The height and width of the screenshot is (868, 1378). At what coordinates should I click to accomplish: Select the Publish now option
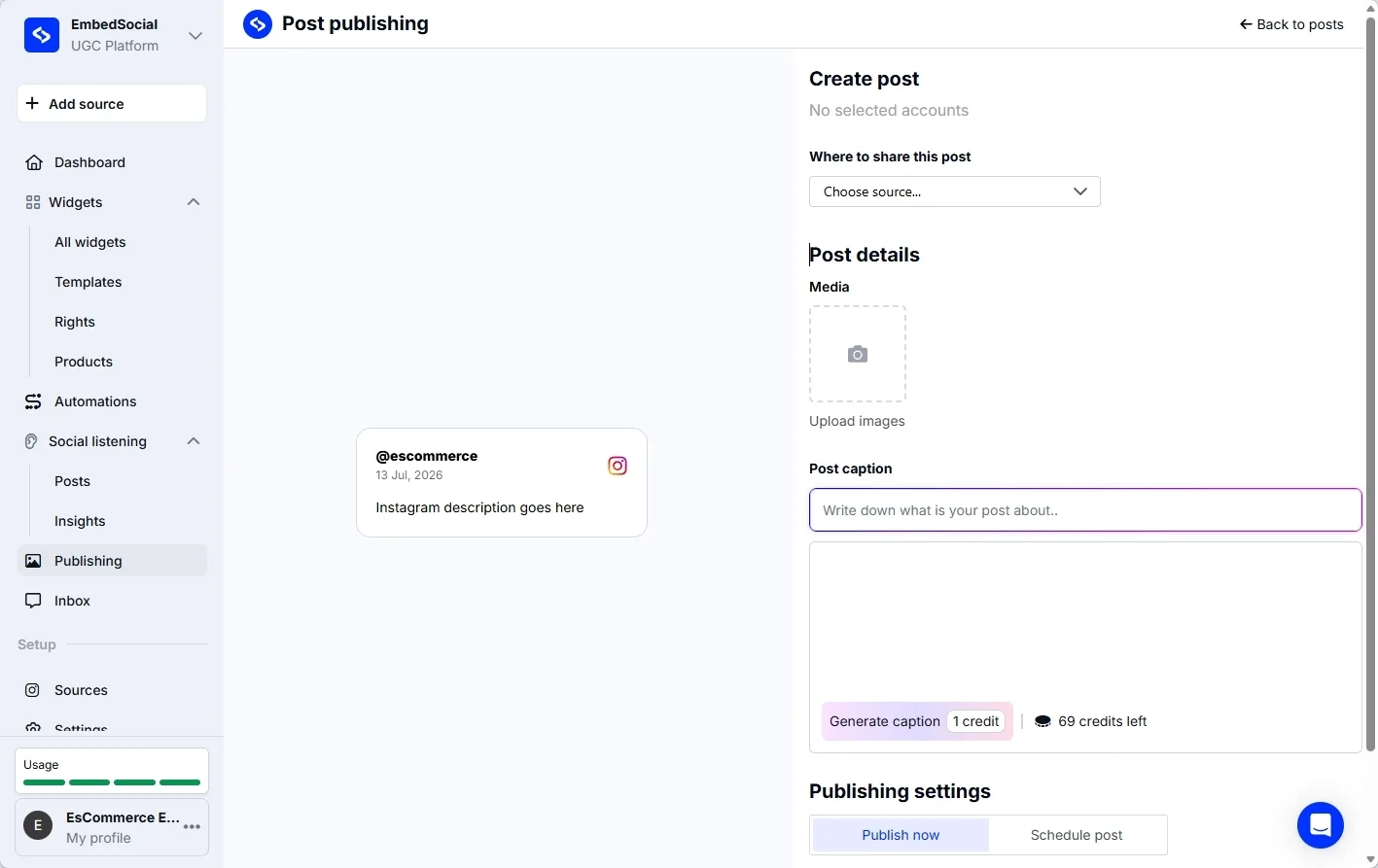pyautogui.click(x=901, y=835)
